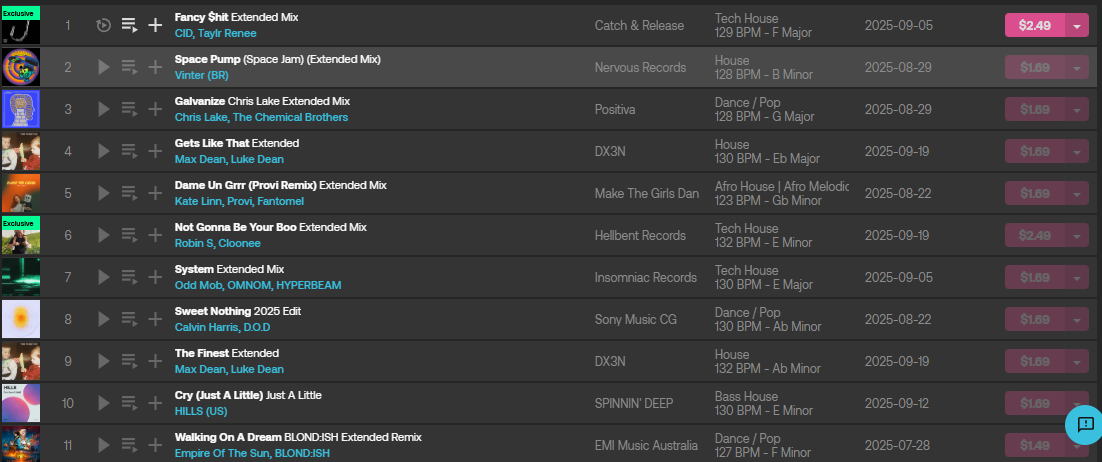This screenshot has height=462, width=1102.
Task: Expand price options for Fancy $hit
Action: 1077,25
